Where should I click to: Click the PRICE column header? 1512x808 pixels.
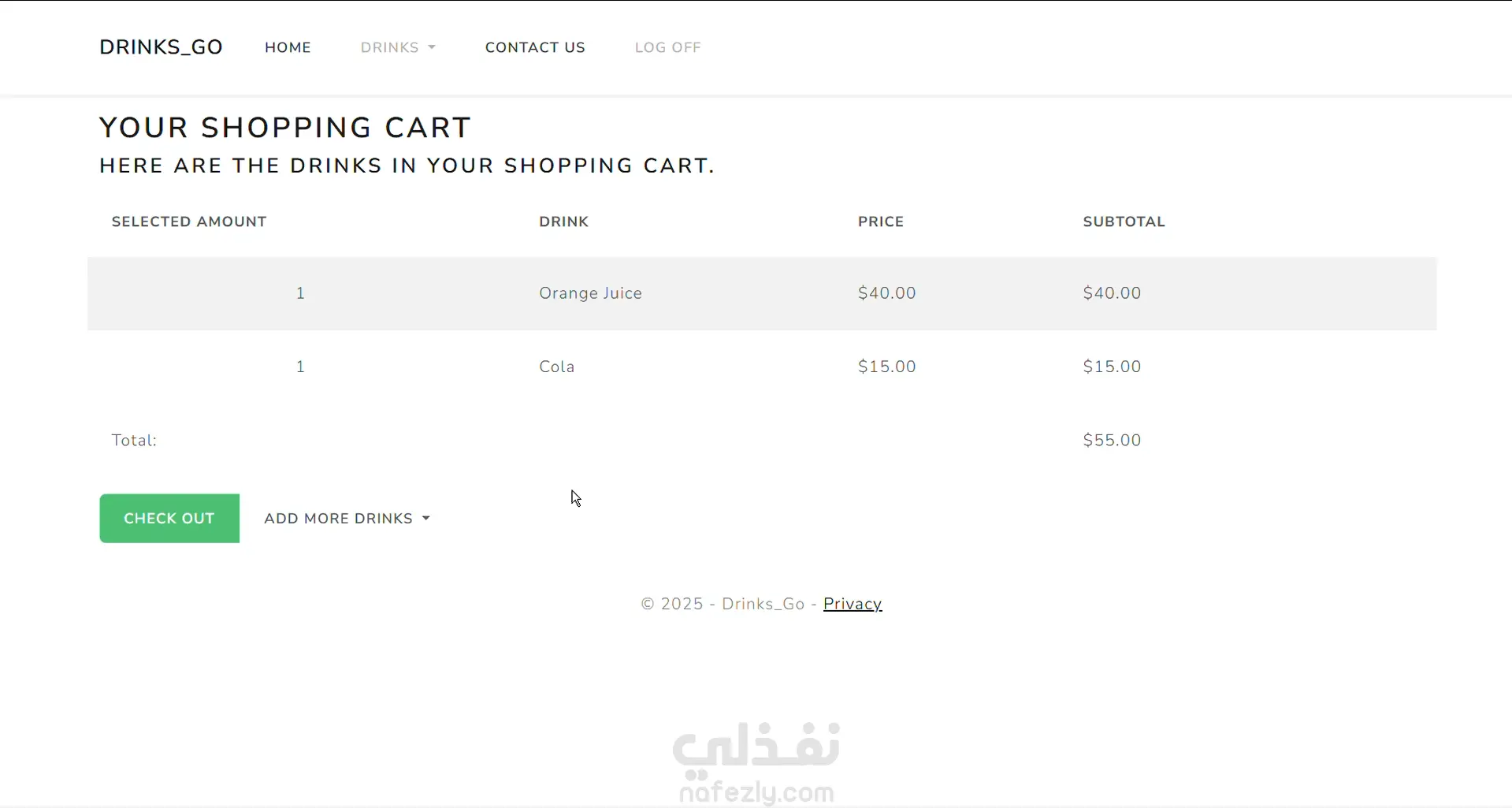(880, 222)
